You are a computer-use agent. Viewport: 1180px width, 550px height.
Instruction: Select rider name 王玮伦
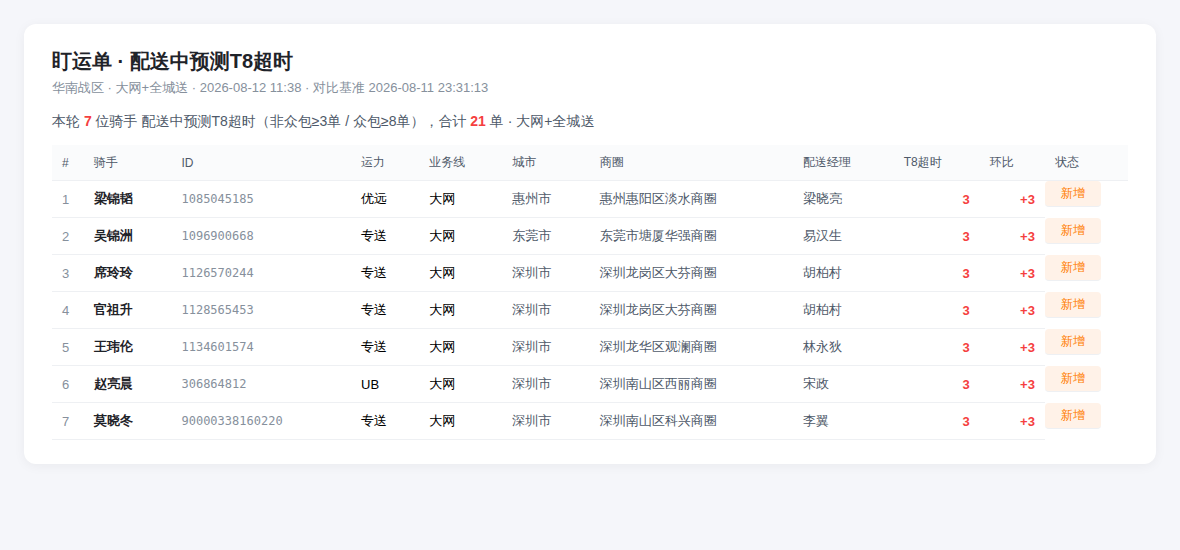pyautogui.click(x=113, y=347)
